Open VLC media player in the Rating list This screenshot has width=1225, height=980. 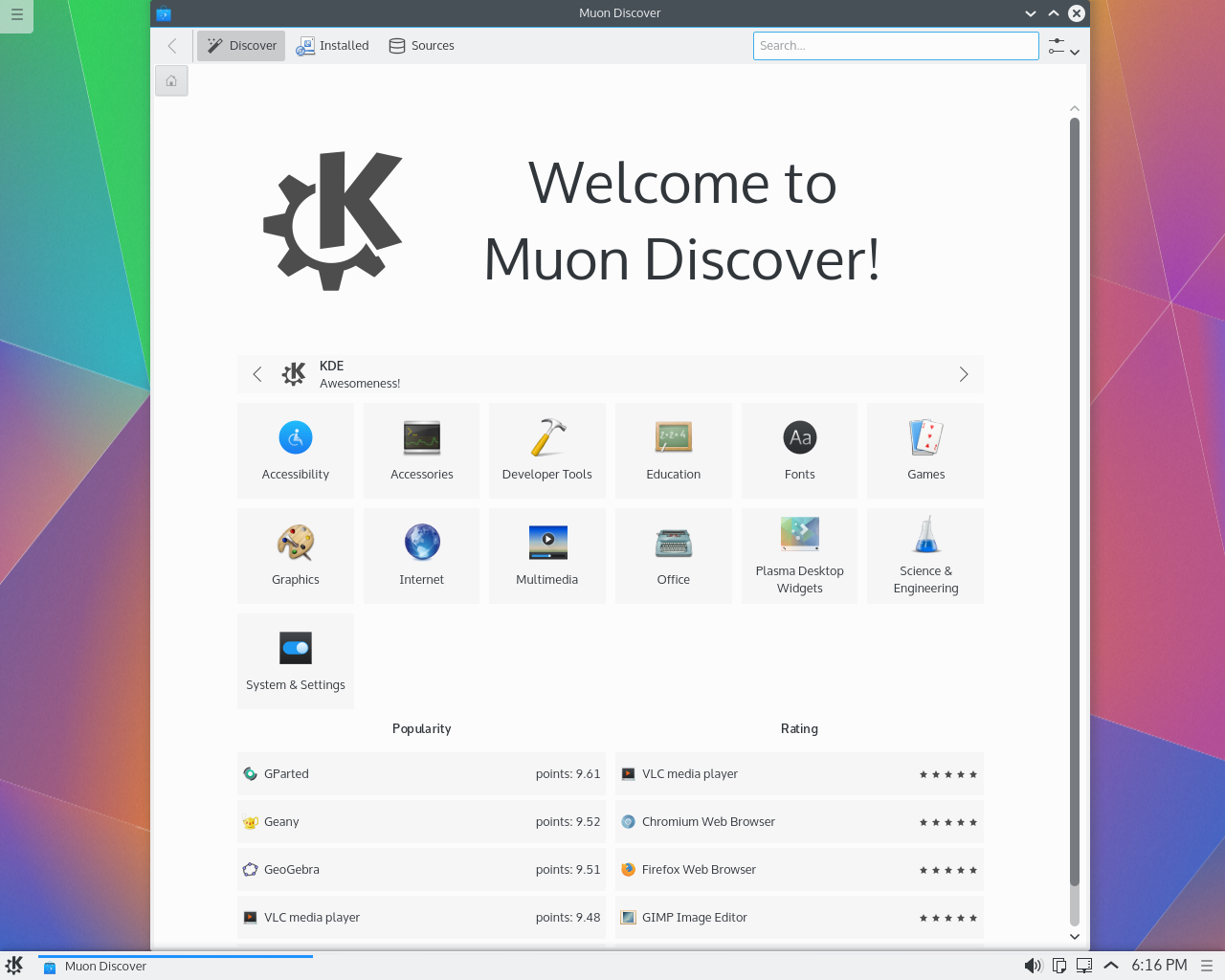point(799,774)
